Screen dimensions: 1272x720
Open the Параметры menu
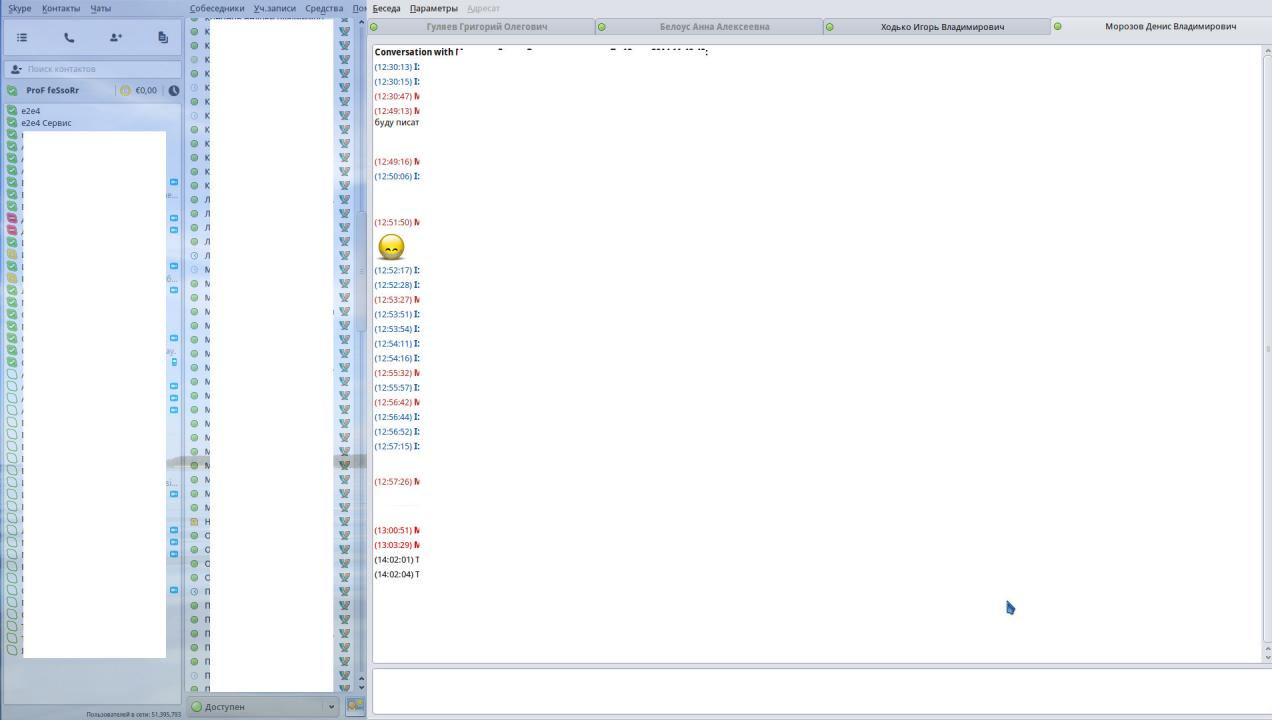434,8
